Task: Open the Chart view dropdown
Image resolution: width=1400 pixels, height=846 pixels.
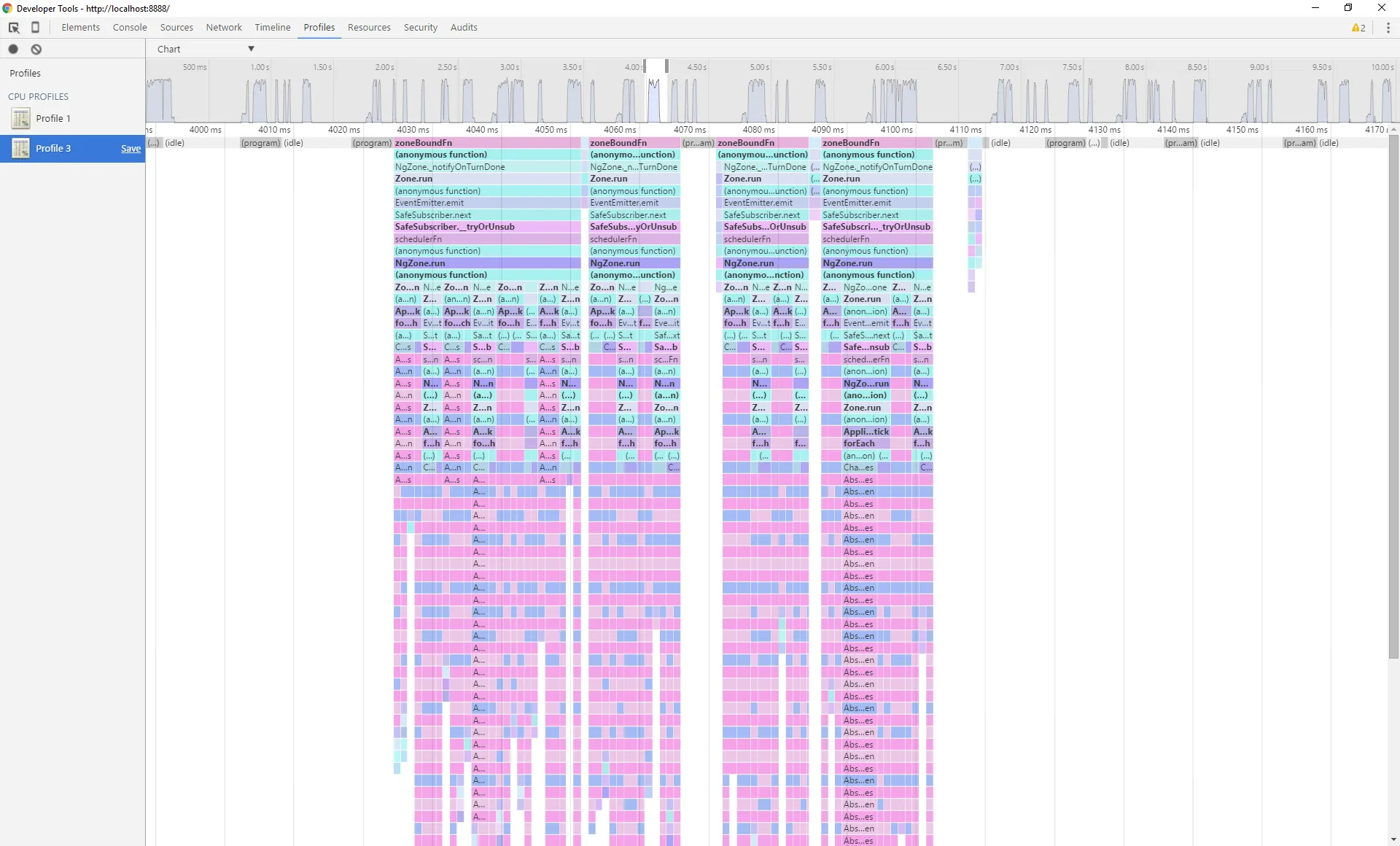Action: pyautogui.click(x=205, y=49)
